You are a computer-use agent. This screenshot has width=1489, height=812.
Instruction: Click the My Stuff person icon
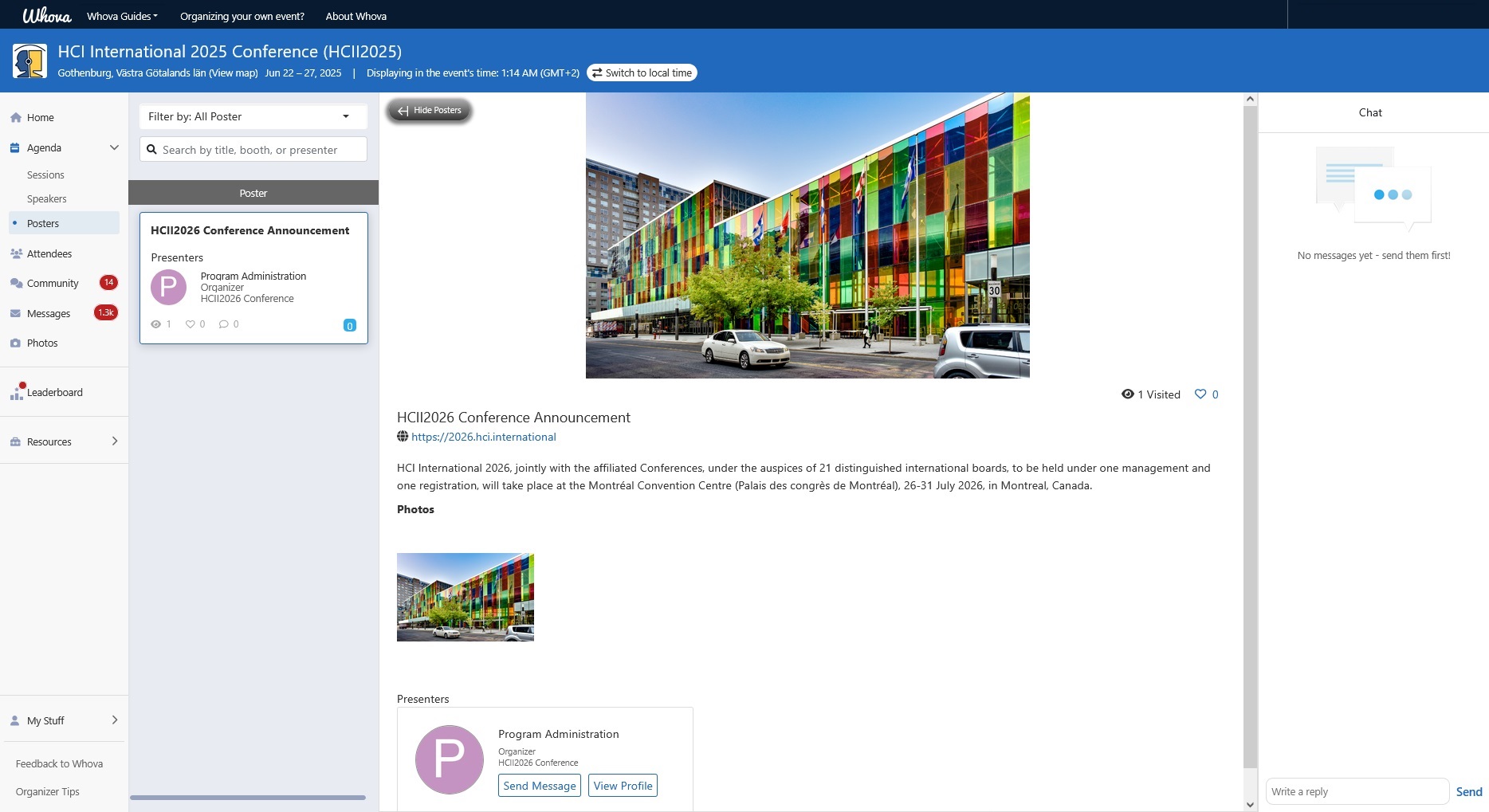[14, 720]
